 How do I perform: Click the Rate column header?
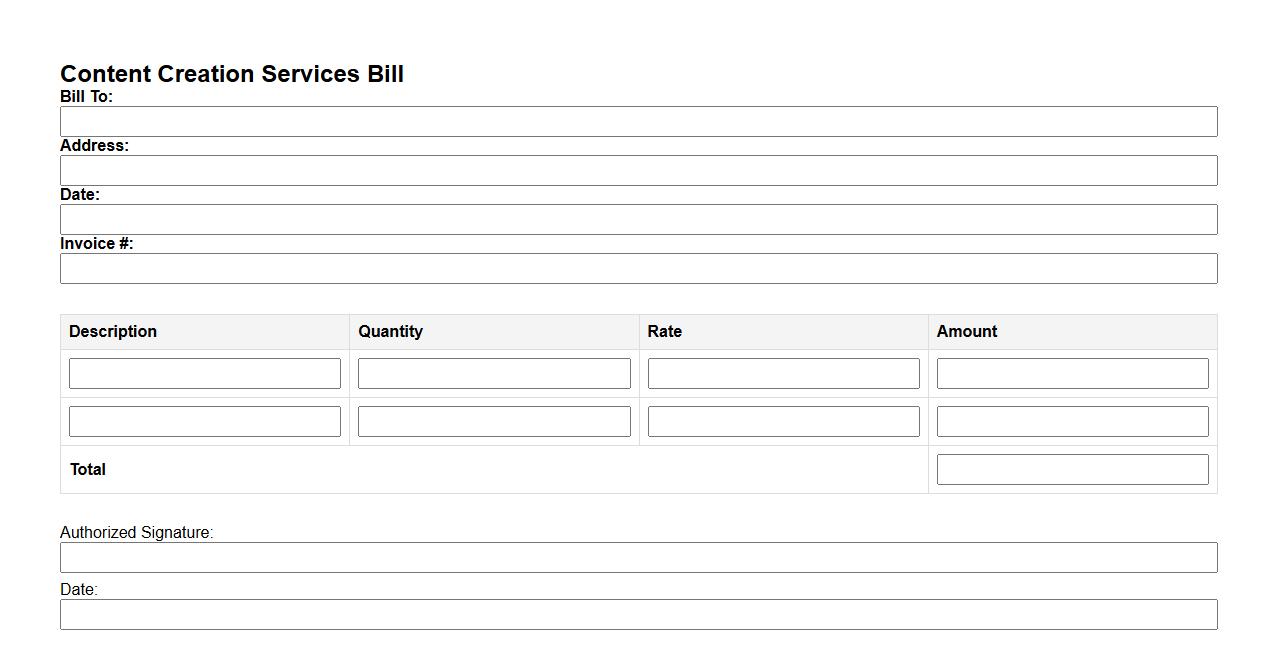click(664, 332)
